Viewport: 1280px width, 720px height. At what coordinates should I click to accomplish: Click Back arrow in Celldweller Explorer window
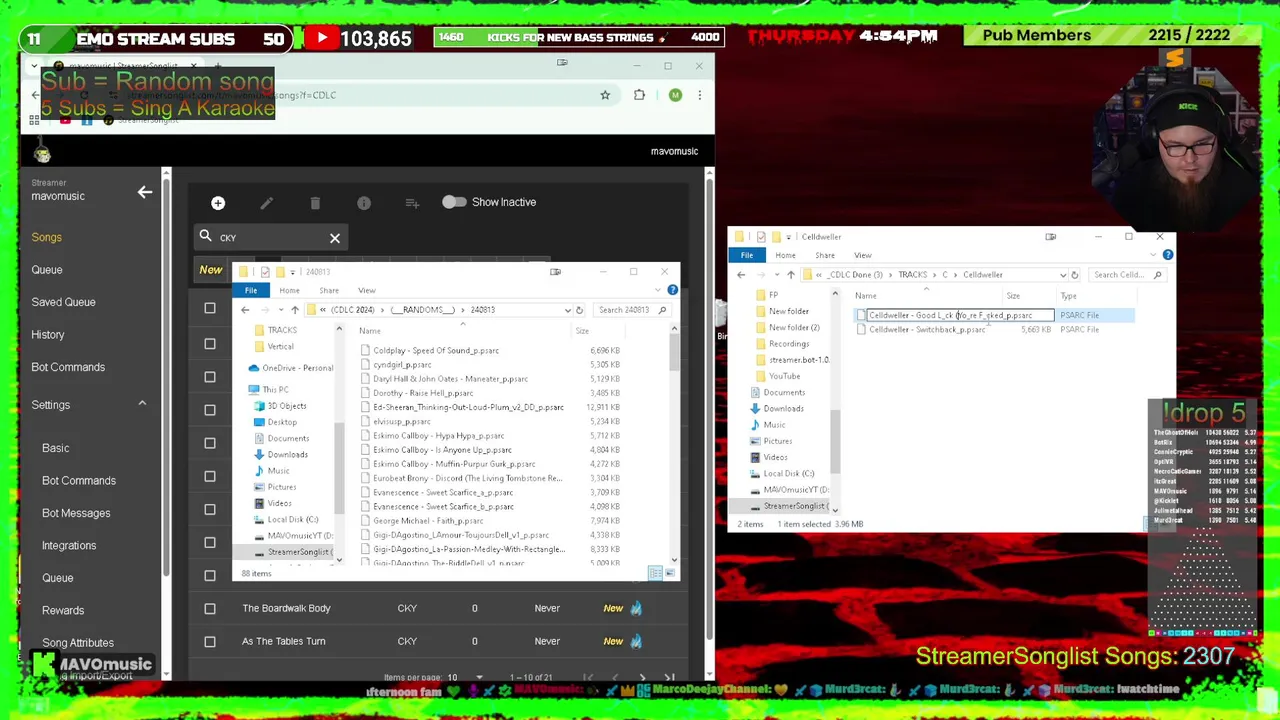[741, 275]
